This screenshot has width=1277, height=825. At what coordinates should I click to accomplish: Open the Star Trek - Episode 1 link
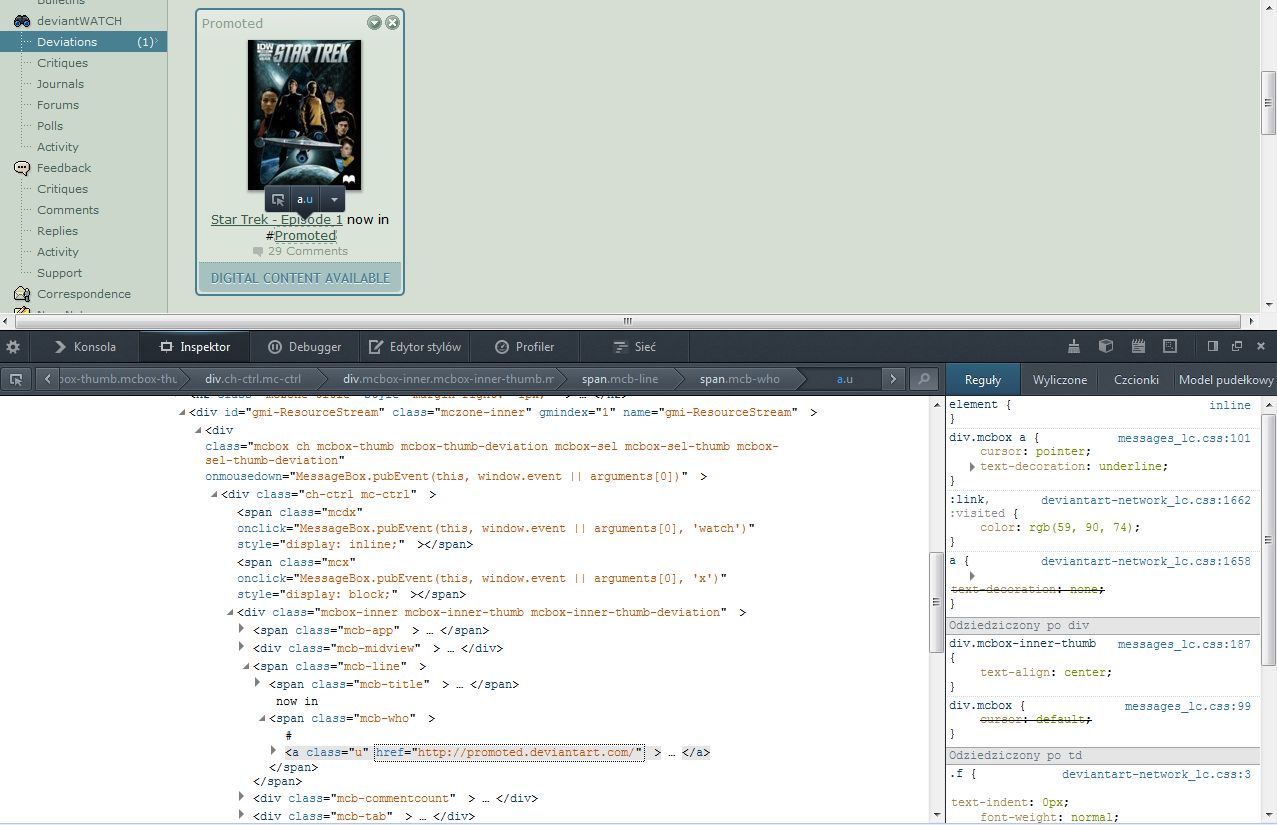click(x=276, y=219)
